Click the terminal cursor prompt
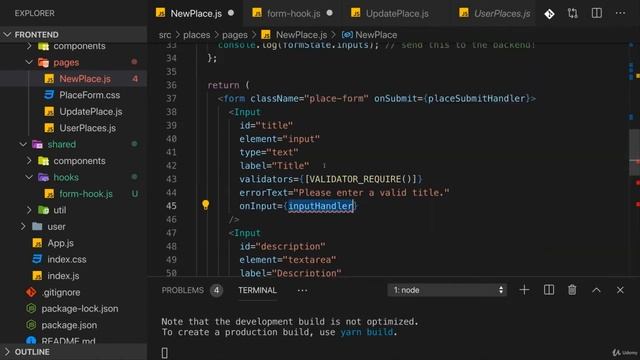The image size is (640, 360). point(164,353)
